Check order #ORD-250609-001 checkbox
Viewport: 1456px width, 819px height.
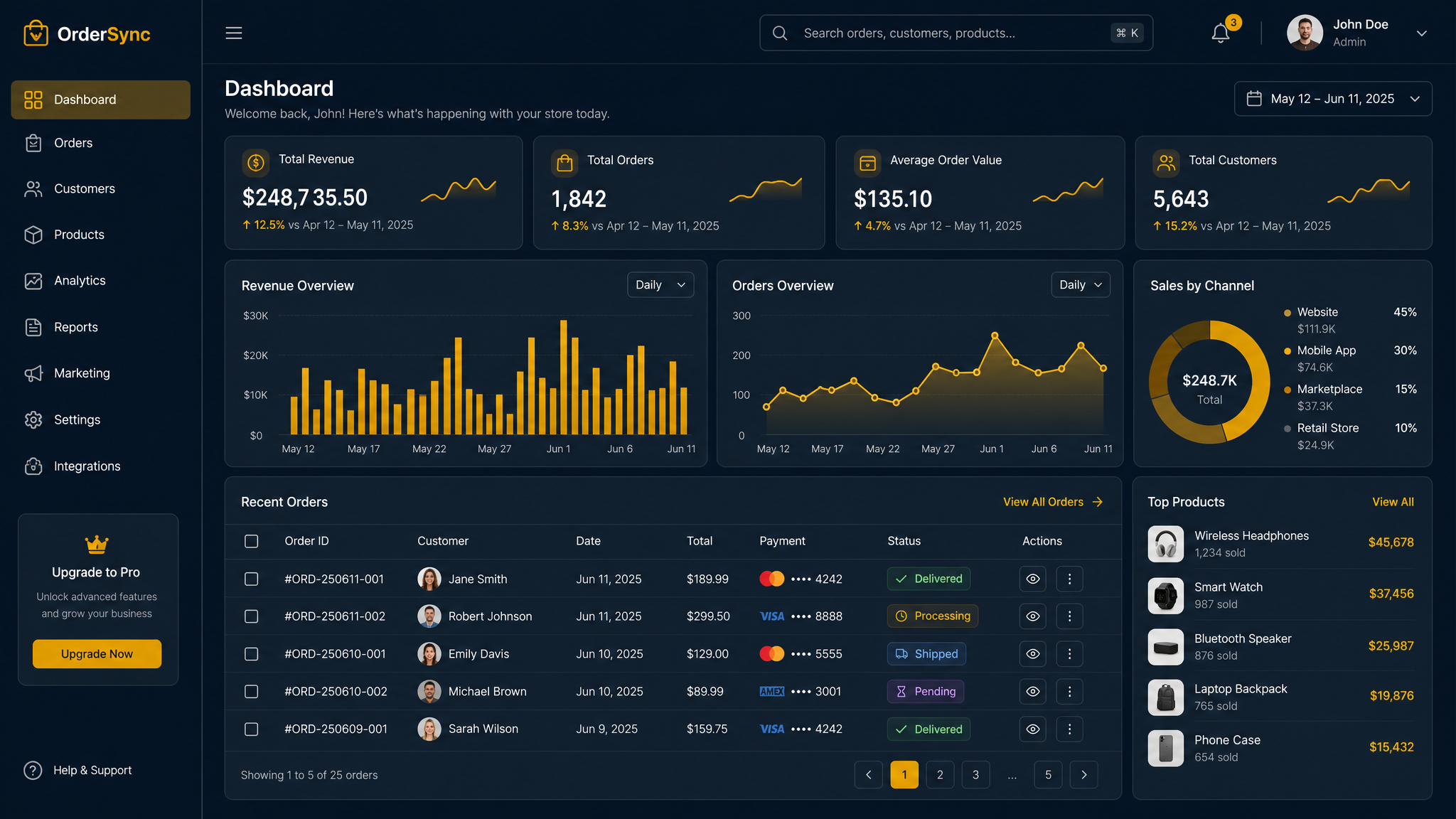pos(252,729)
